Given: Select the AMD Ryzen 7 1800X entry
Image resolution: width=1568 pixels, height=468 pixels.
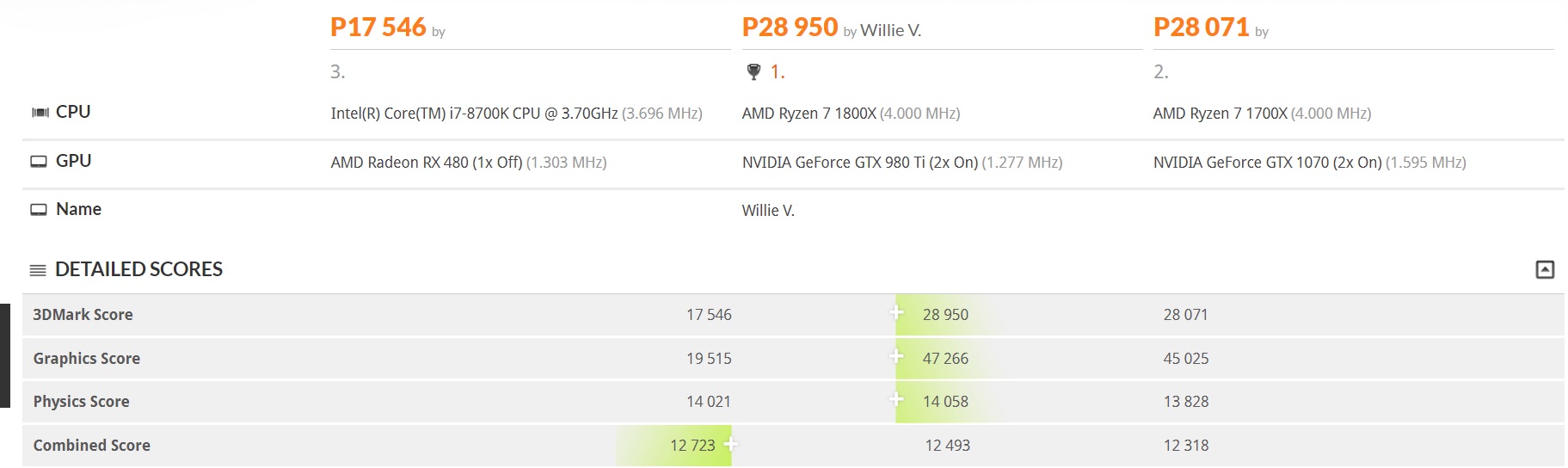Looking at the screenshot, I should click(809, 114).
